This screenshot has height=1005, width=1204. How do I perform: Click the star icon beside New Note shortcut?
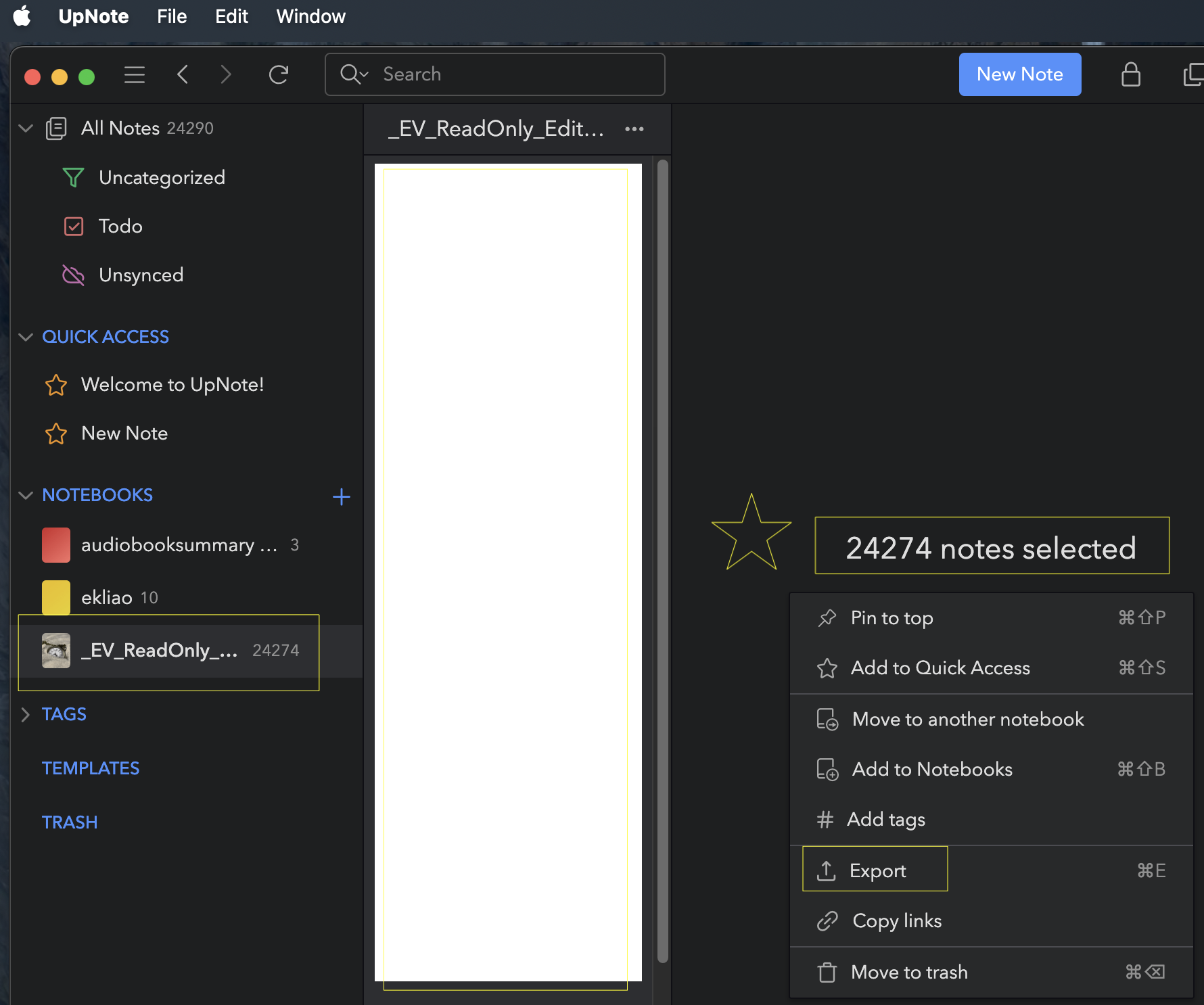pyautogui.click(x=56, y=434)
